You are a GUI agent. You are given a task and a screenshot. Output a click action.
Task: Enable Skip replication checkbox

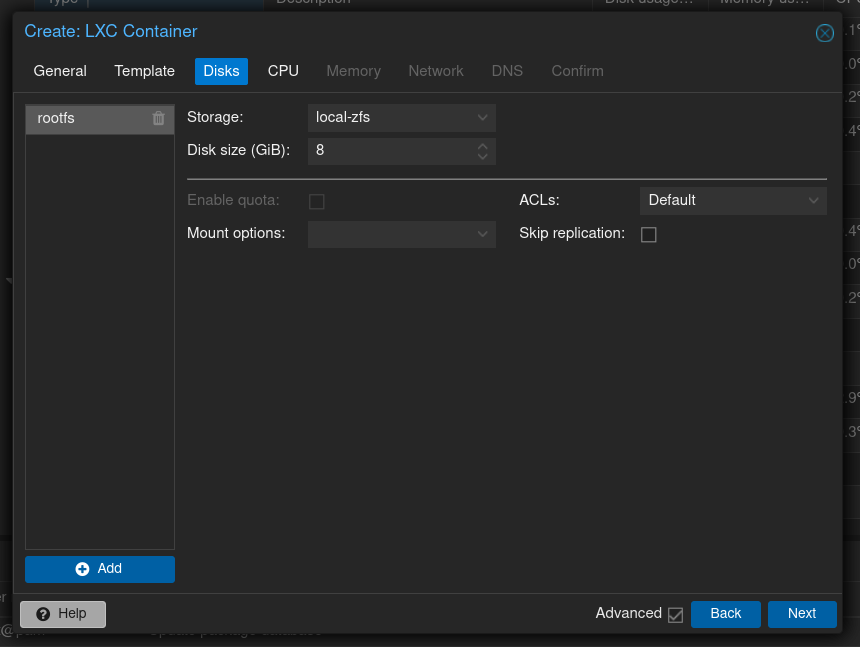pos(649,234)
